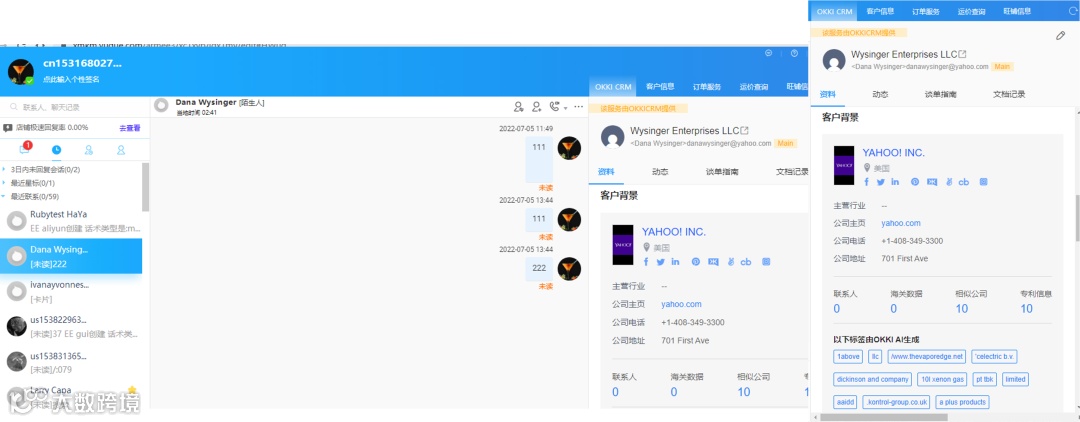Switch to 旺铺信息 tab in right panel
1080x422 pixels.
coord(1017,11)
